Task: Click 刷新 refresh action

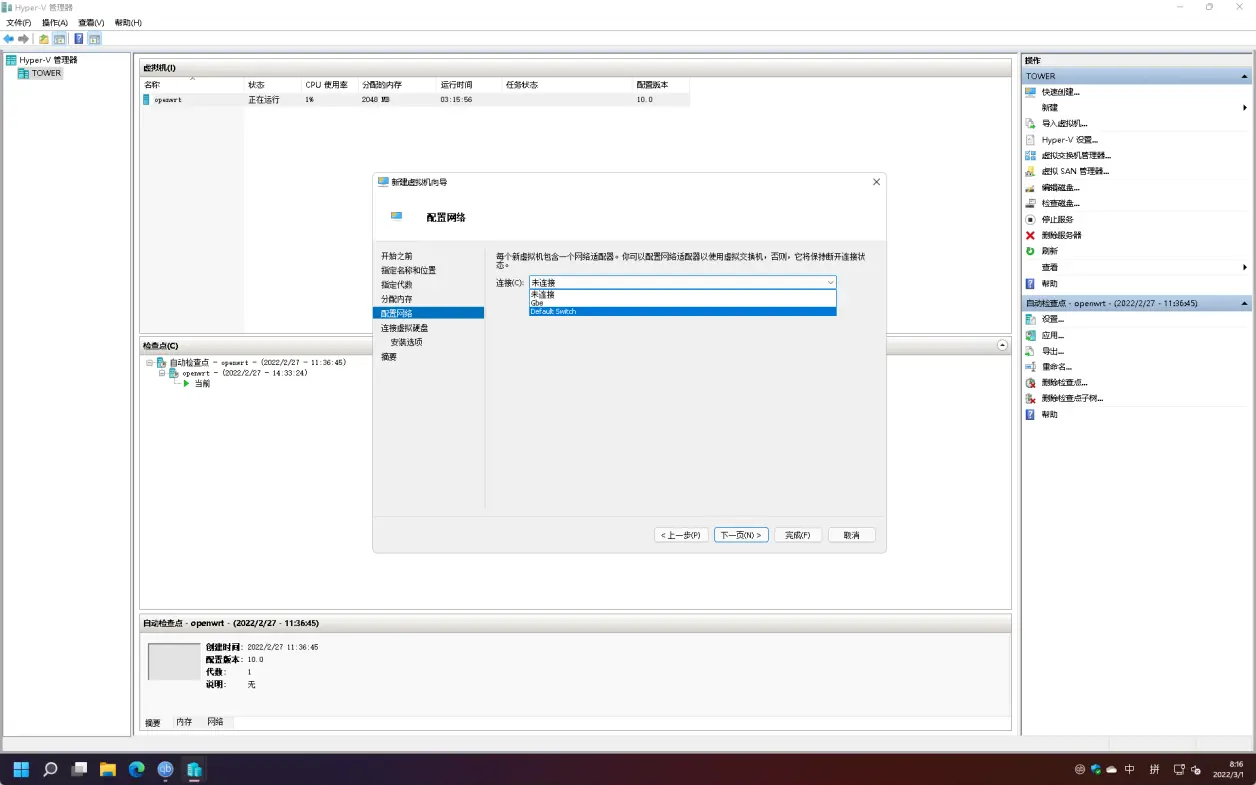Action: (1049, 251)
